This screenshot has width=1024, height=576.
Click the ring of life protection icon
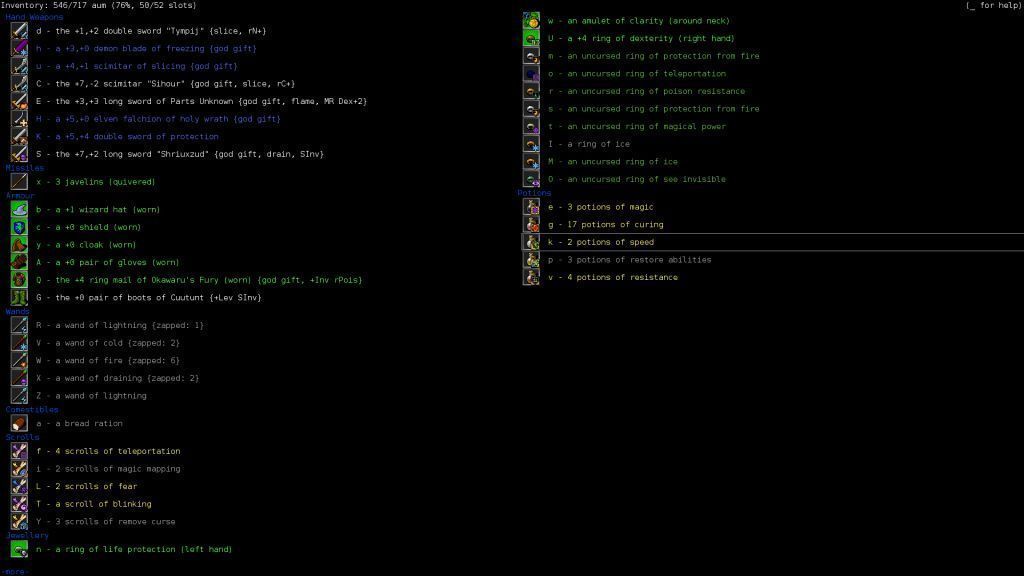pos(19,549)
